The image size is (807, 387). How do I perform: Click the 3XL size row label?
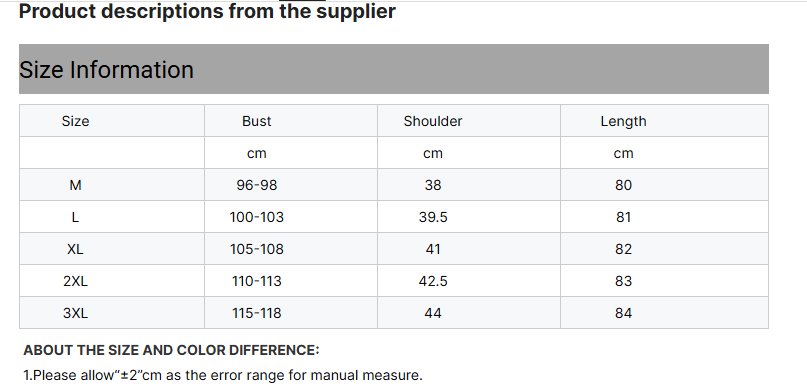(x=75, y=313)
